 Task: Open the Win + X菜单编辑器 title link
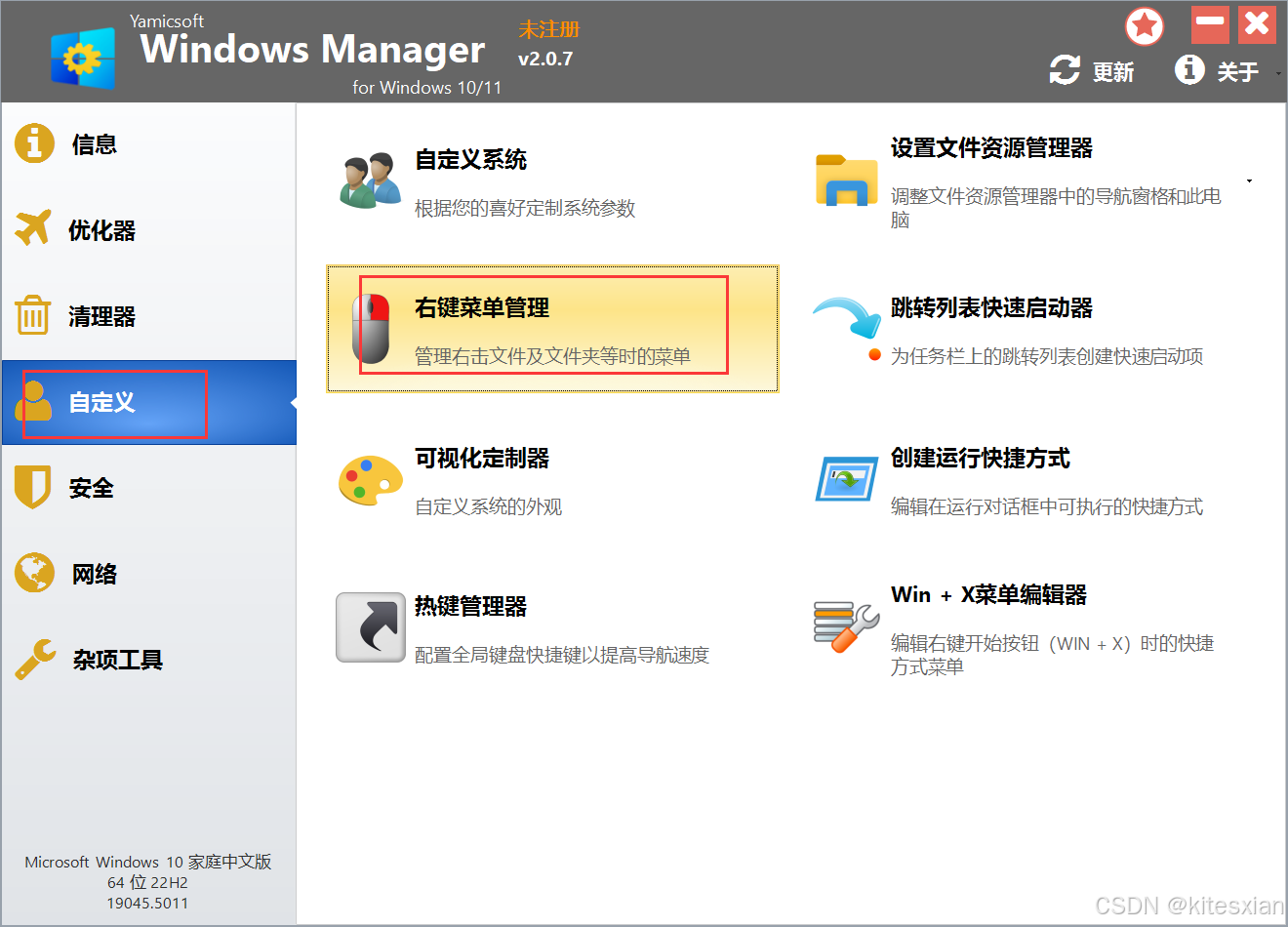pyautogui.click(x=988, y=594)
